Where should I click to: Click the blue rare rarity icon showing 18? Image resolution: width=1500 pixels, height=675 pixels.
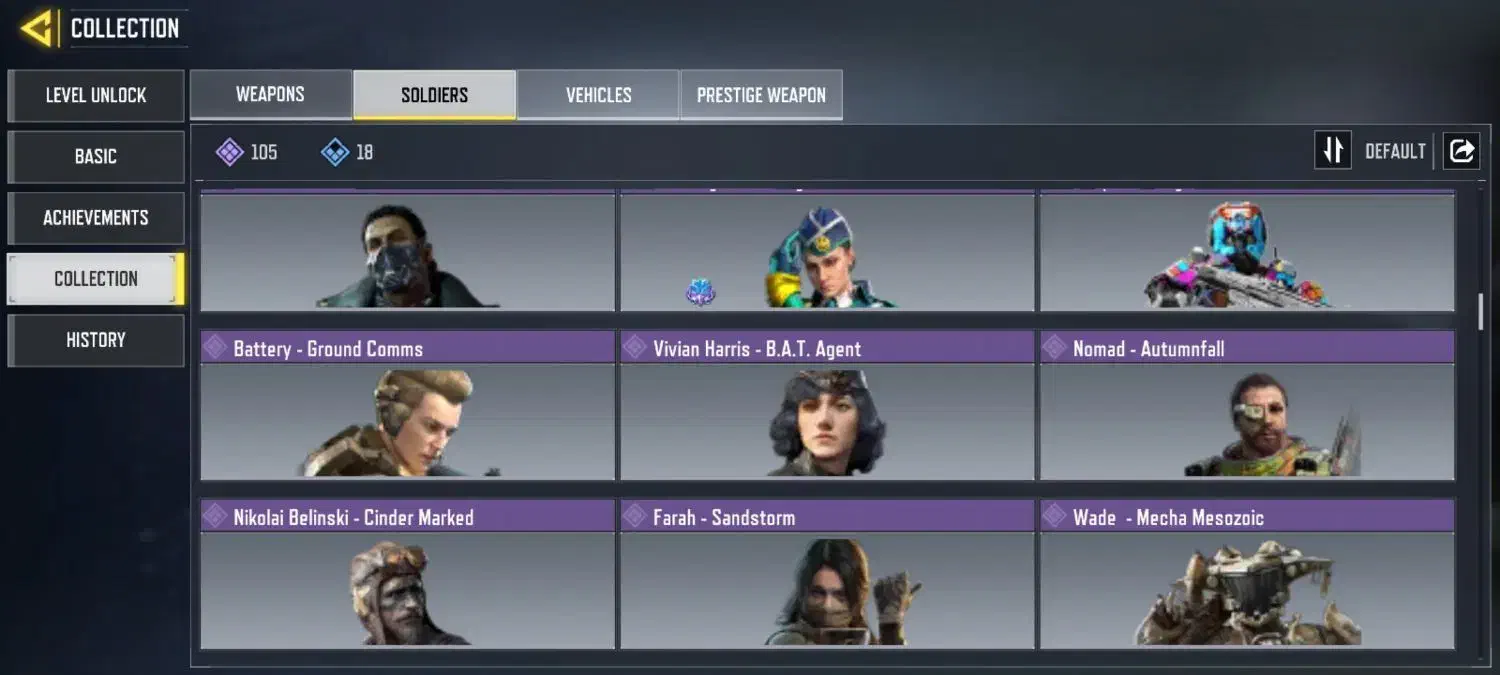coord(335,152)
